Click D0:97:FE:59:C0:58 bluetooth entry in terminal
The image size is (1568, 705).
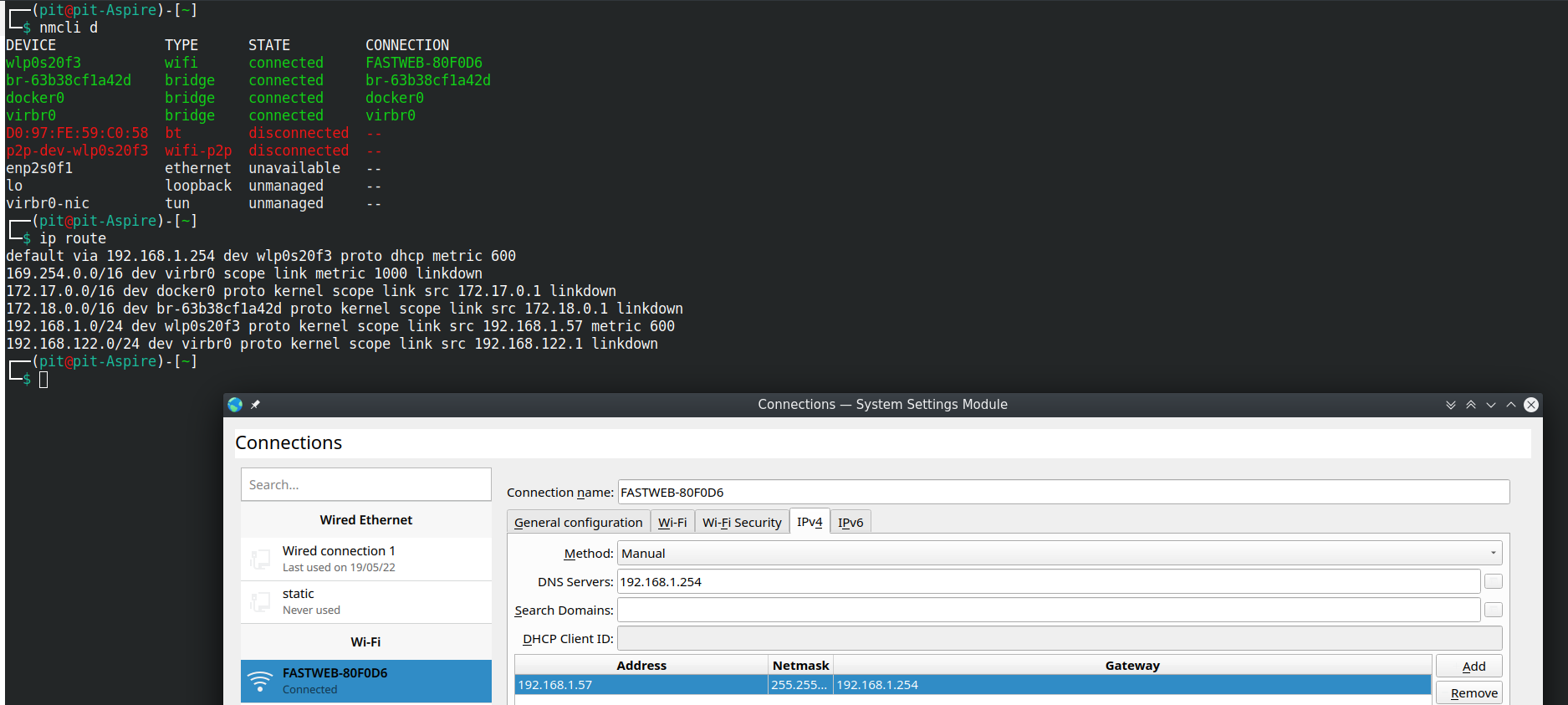click(x=77, y=133)
